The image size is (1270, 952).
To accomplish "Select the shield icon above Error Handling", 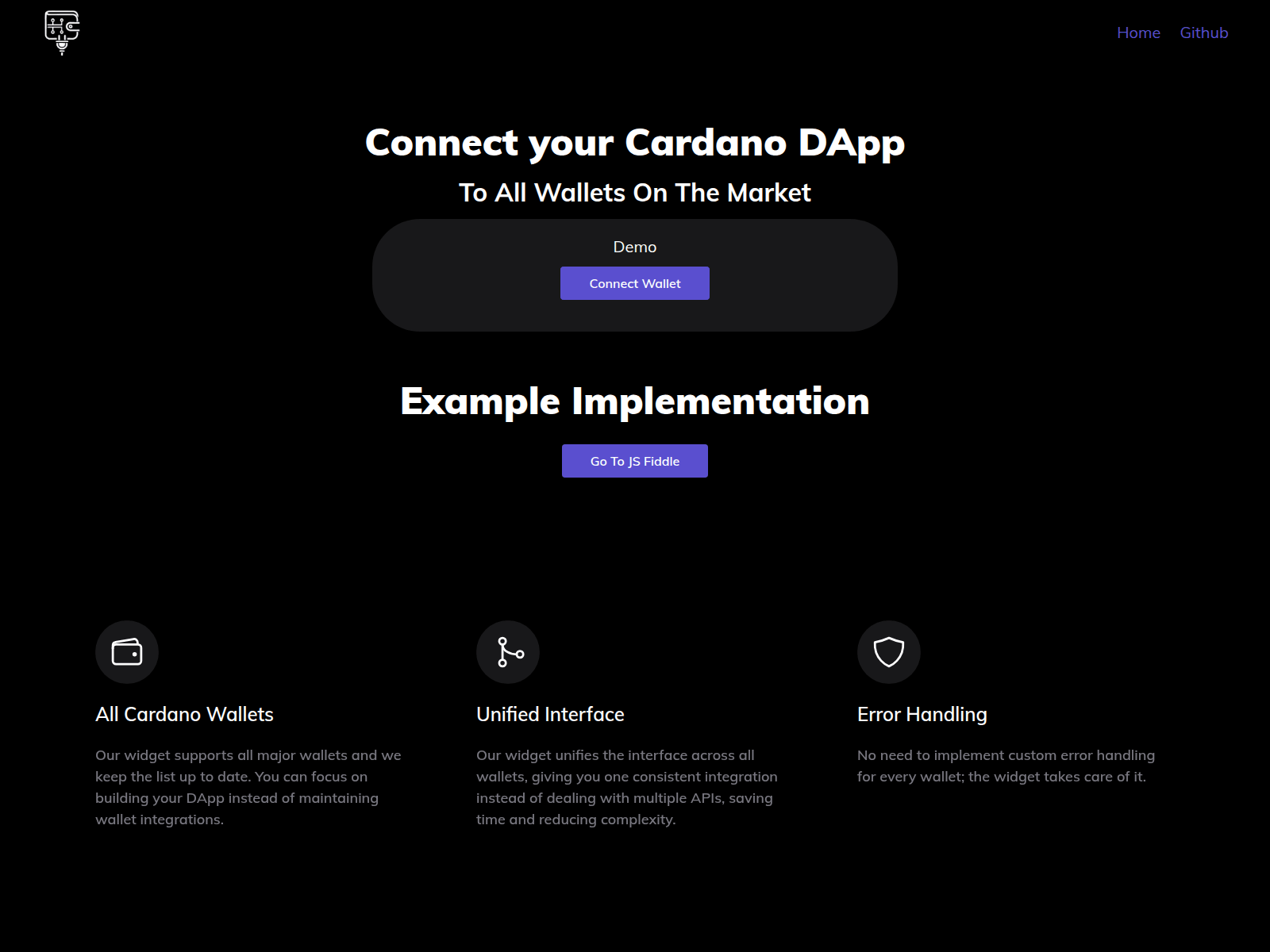I will [x=889, y=651].
